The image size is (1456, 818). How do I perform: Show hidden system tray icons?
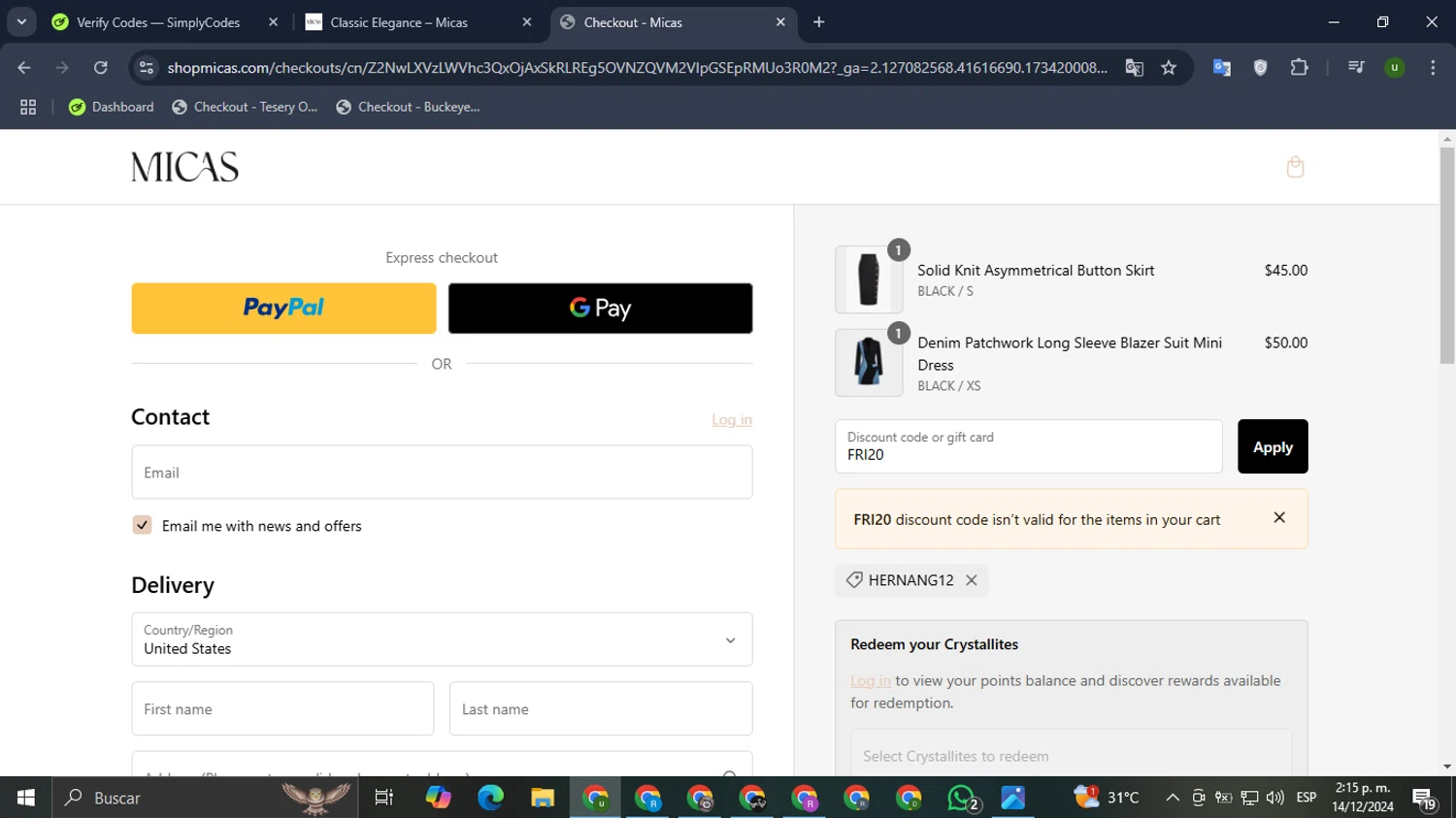pyautogui.click(x=1173, y=798)
